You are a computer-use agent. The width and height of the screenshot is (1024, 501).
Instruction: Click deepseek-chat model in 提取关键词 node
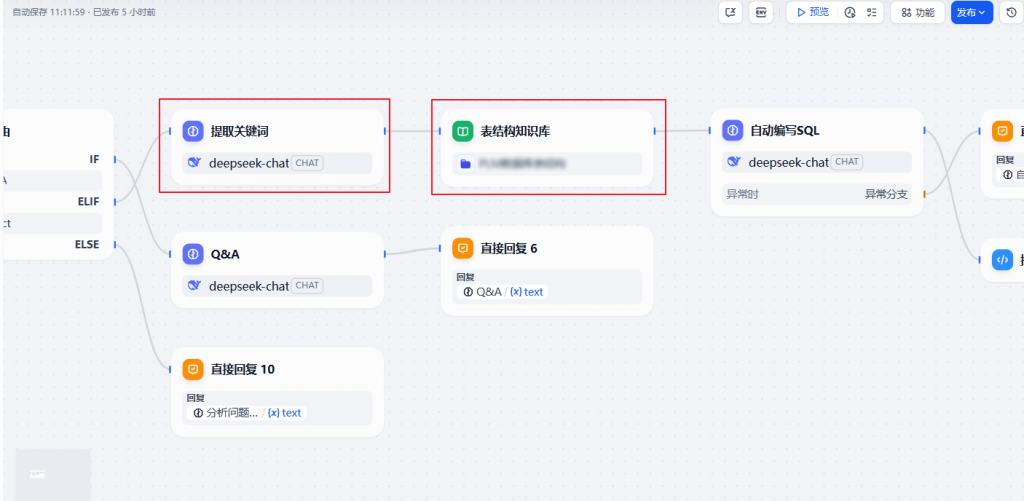pyautogui.click(x=248, y=163)
